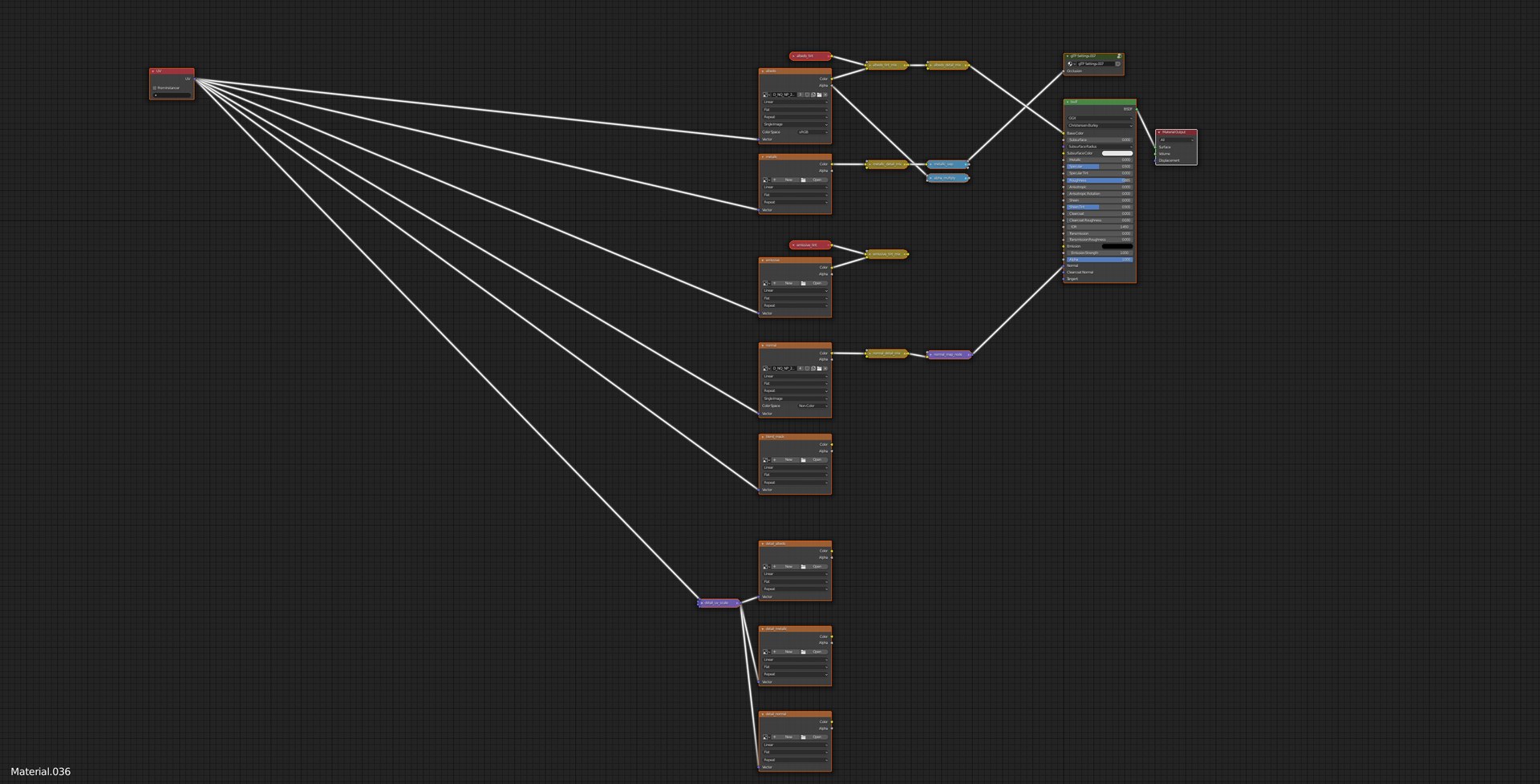Click the image browse icon in albedo node
1540x784 pixels.
click(765, 95)
